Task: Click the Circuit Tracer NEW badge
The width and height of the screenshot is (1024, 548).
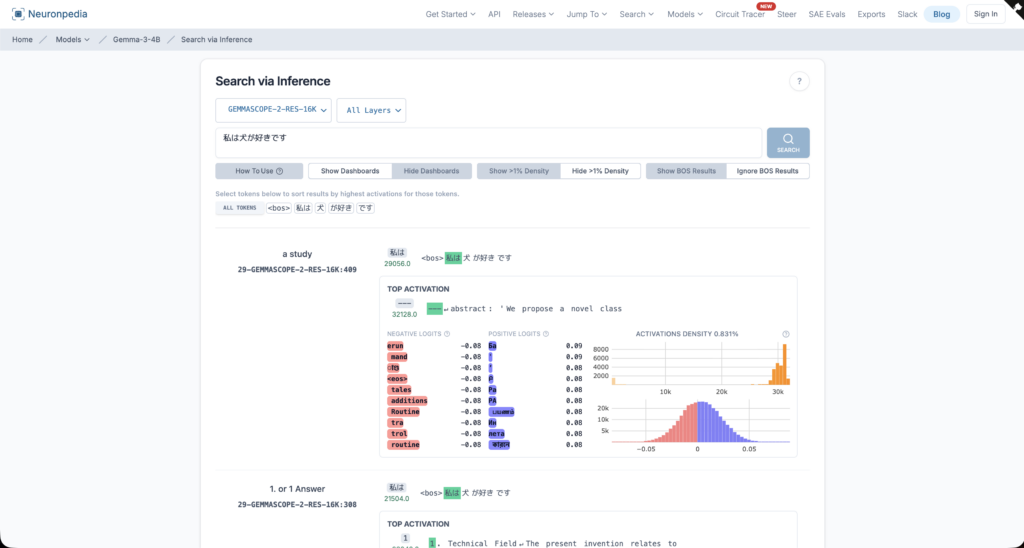Action: [766, 6]
